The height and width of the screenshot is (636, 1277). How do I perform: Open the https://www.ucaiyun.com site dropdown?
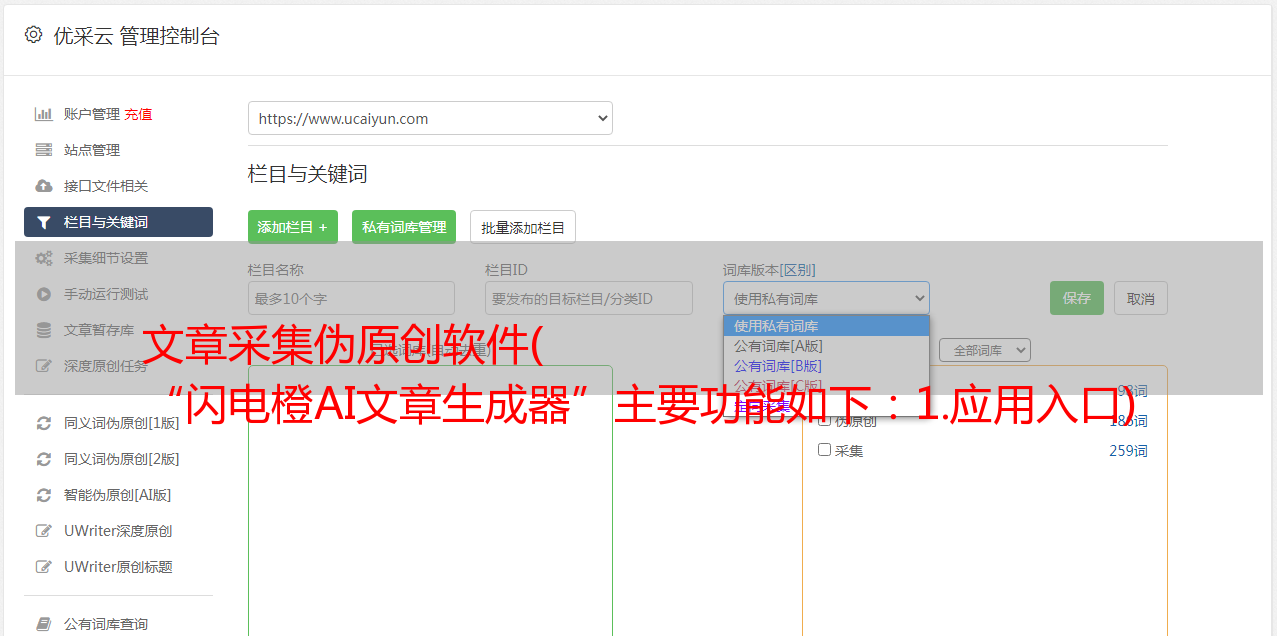[430, 118]
